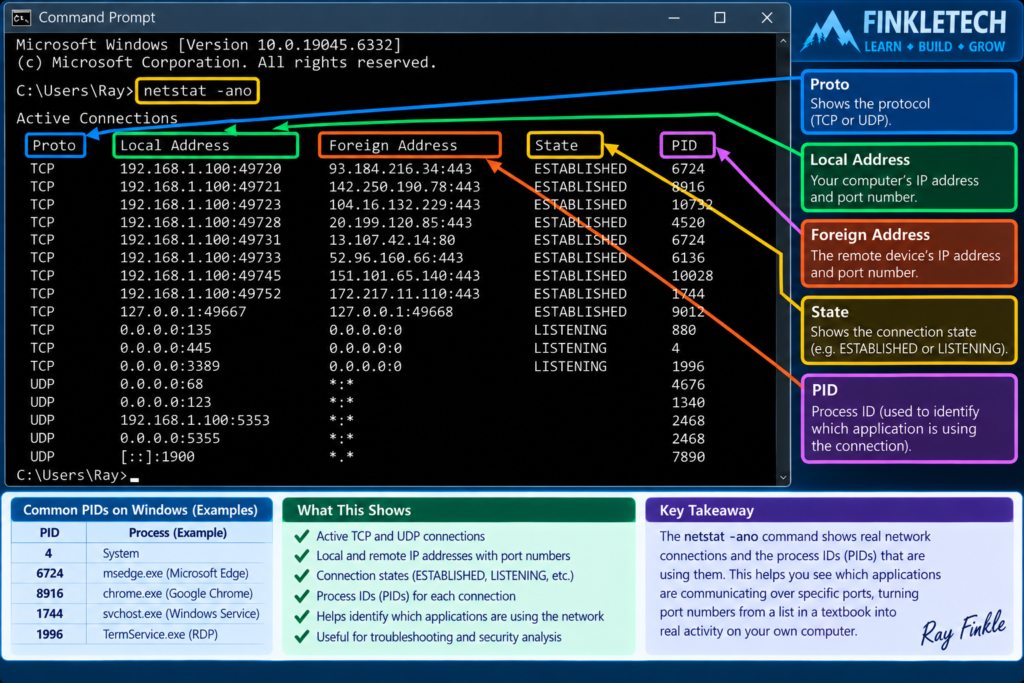The height and width of the screenshot is (683, 1024).
Task: Click PID 9012 in the netstat output
Action: [x=688, y=312]
